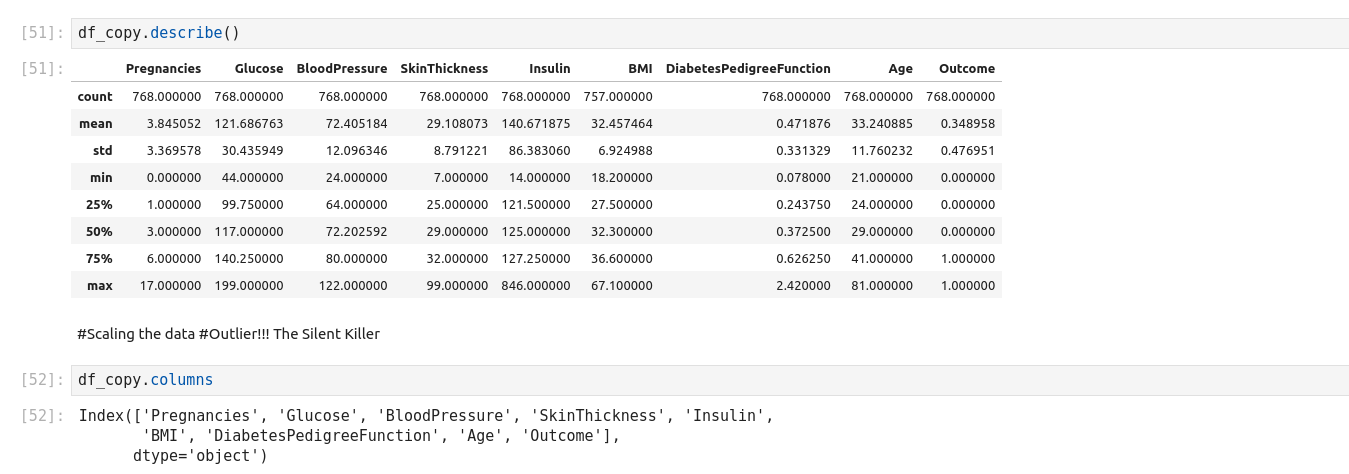Select the Scaling the data markdown cell

(x=228, y=334)
